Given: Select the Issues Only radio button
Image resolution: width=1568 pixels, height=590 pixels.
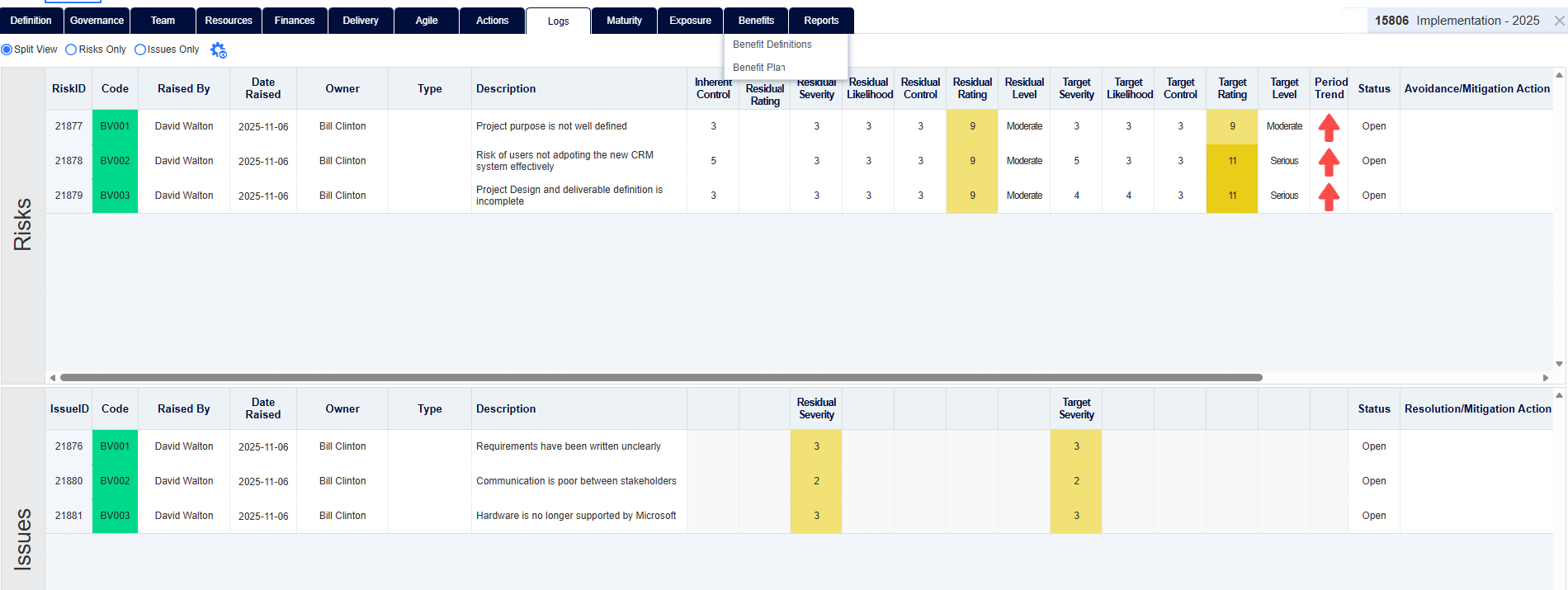Looking at the screenshot, I should point(140,50).
